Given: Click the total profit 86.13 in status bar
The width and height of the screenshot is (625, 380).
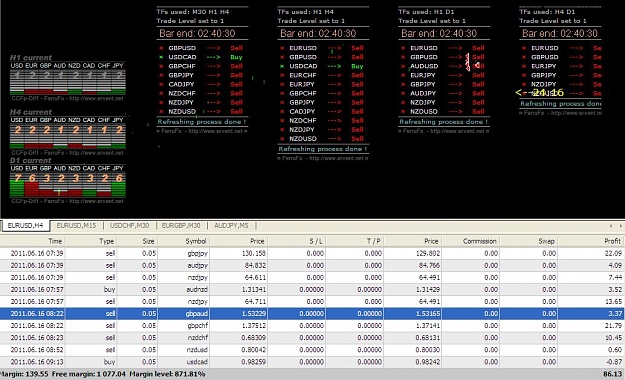Looking at the screenshot, I should tap(613, 374).
